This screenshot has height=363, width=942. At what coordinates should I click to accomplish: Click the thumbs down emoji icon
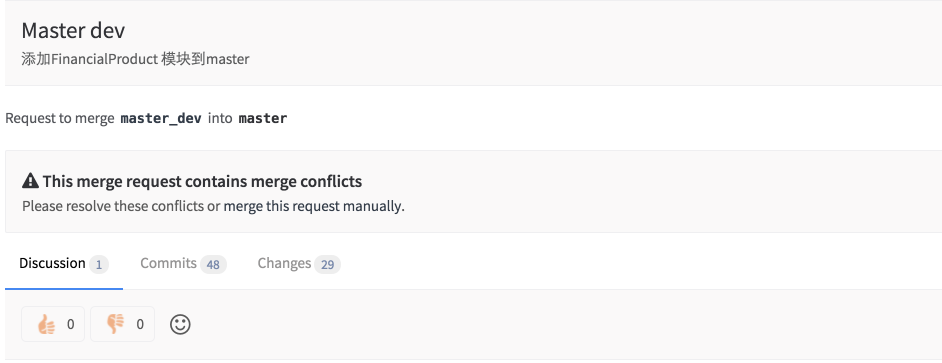pyautogui.click(x=115, y=325)
